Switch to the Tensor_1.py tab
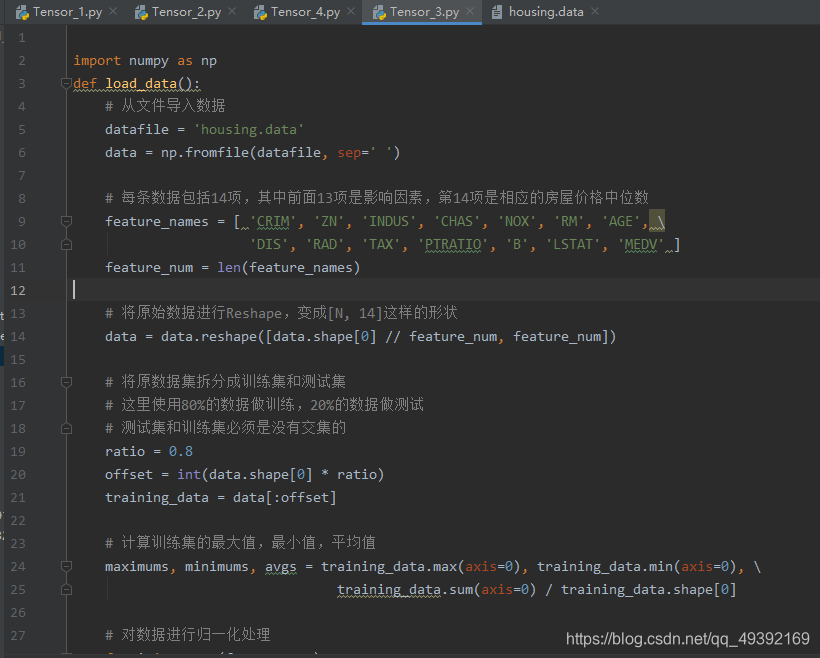Viewport: 820px width, 658px height. pos(66,12)
